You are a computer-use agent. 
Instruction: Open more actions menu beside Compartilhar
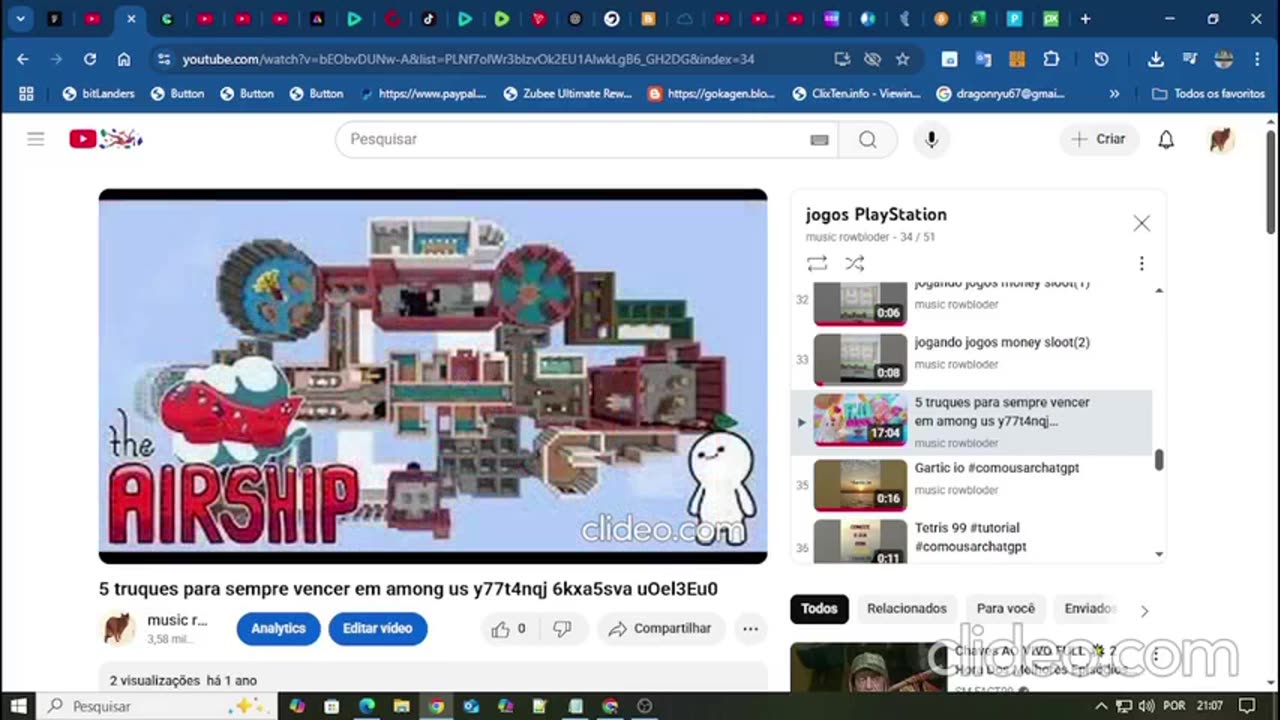(750, 628)
